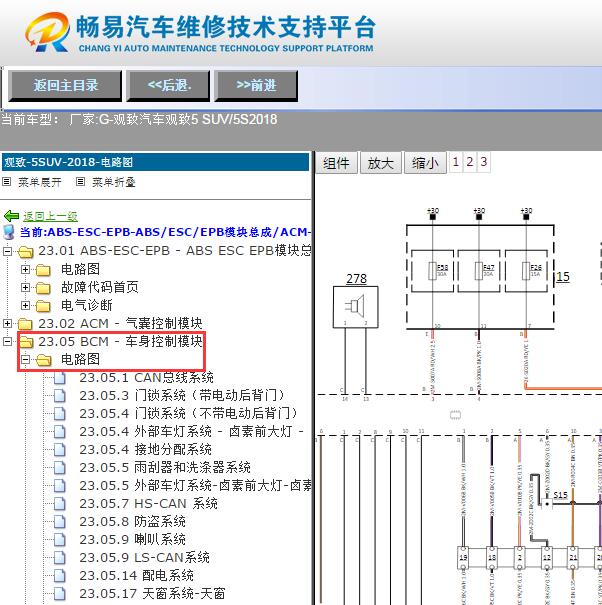This screenshot has width=602, height=605.
Task: Collapse the 23.05 BCM node
Action: point(7,341)
